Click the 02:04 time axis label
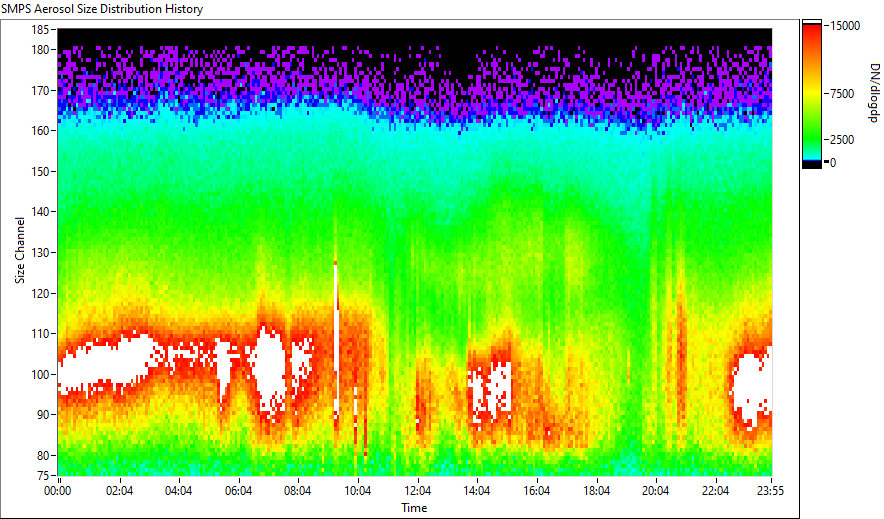Viewport: 884px width, 519px height. click(x=119, y=491)
